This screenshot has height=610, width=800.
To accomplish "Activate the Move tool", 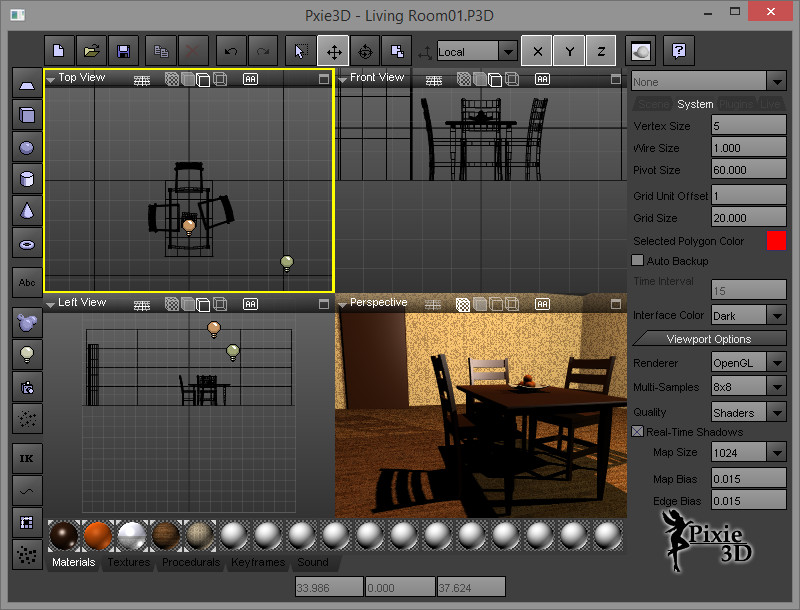I will 333,51.
